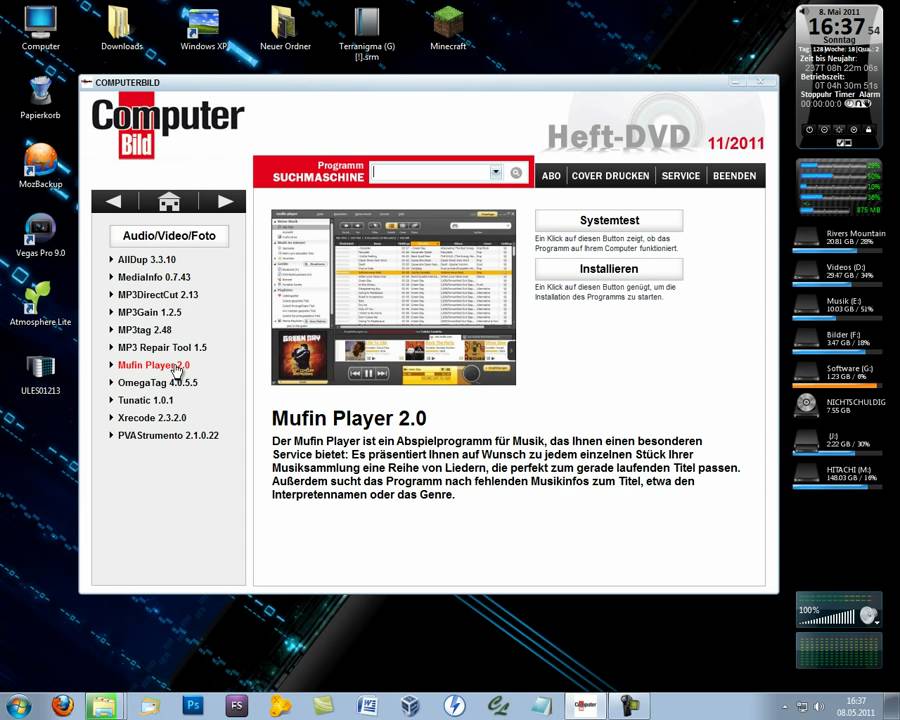900x720 pixels.
Task: Expand the arrow next to MP3DirectCut 2.13
Action: (111, 295)
